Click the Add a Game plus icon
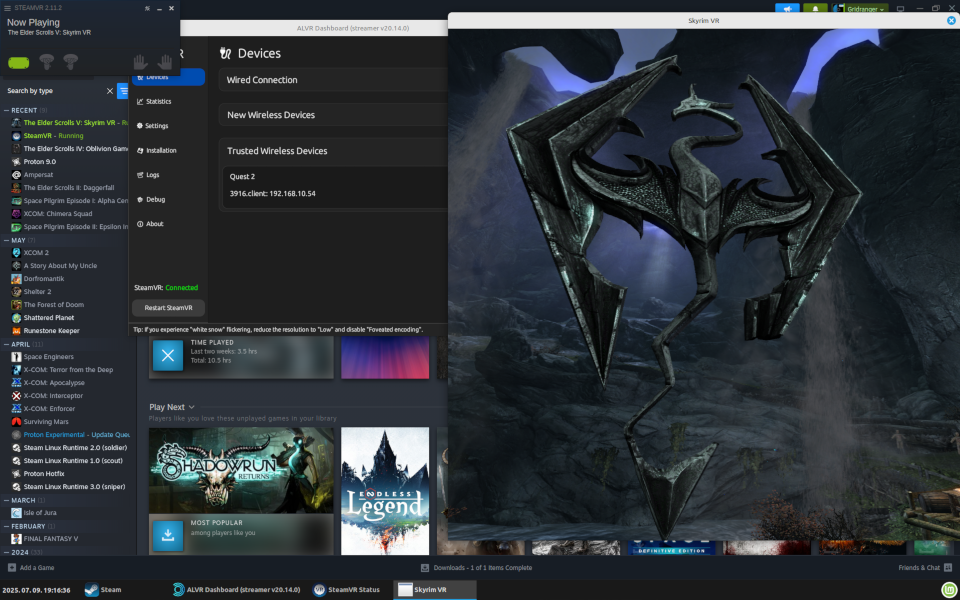Viewport: 960px width, 600px height. tap(12, 568)
